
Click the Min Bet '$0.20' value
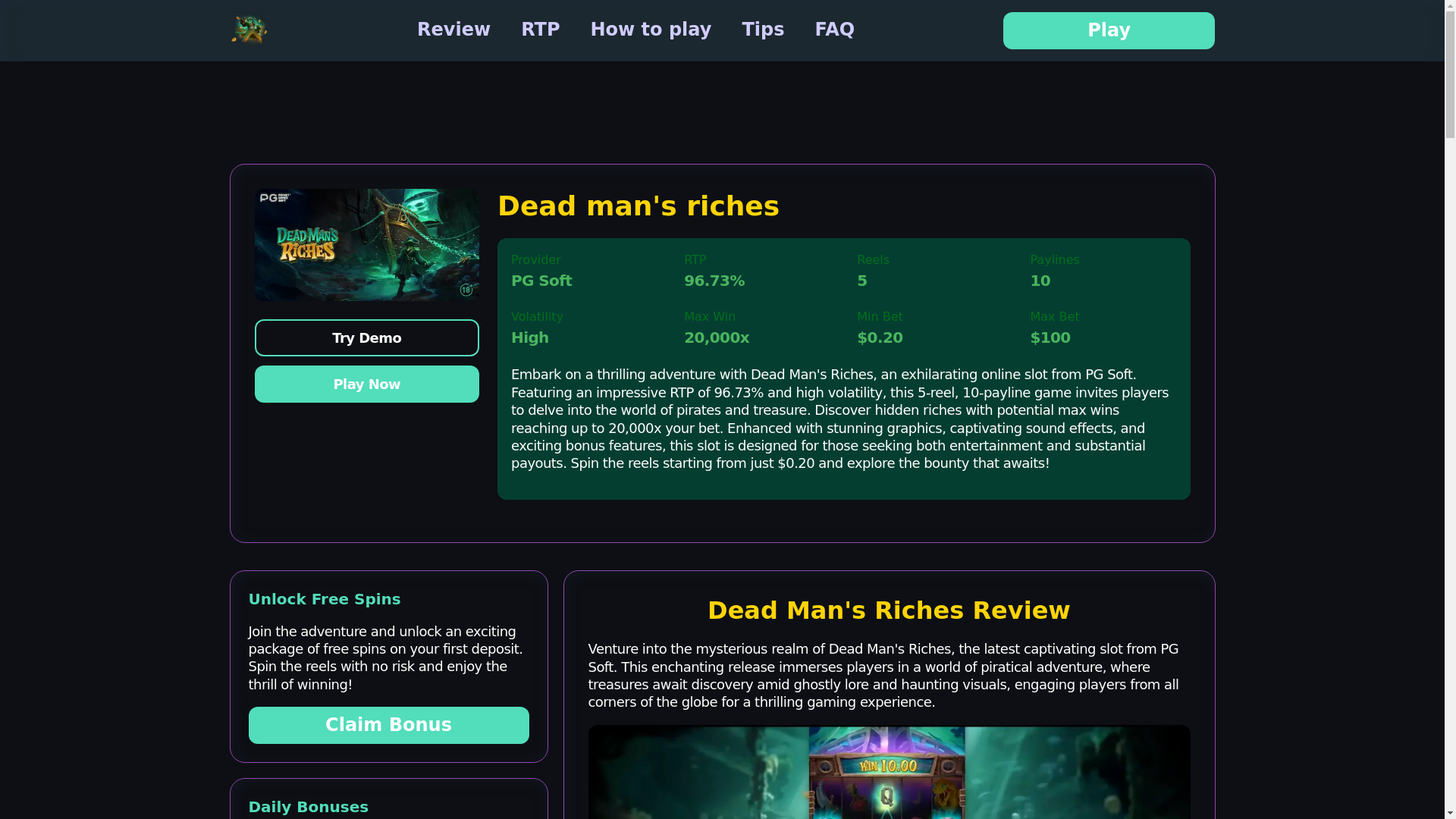tap(880, 337)
